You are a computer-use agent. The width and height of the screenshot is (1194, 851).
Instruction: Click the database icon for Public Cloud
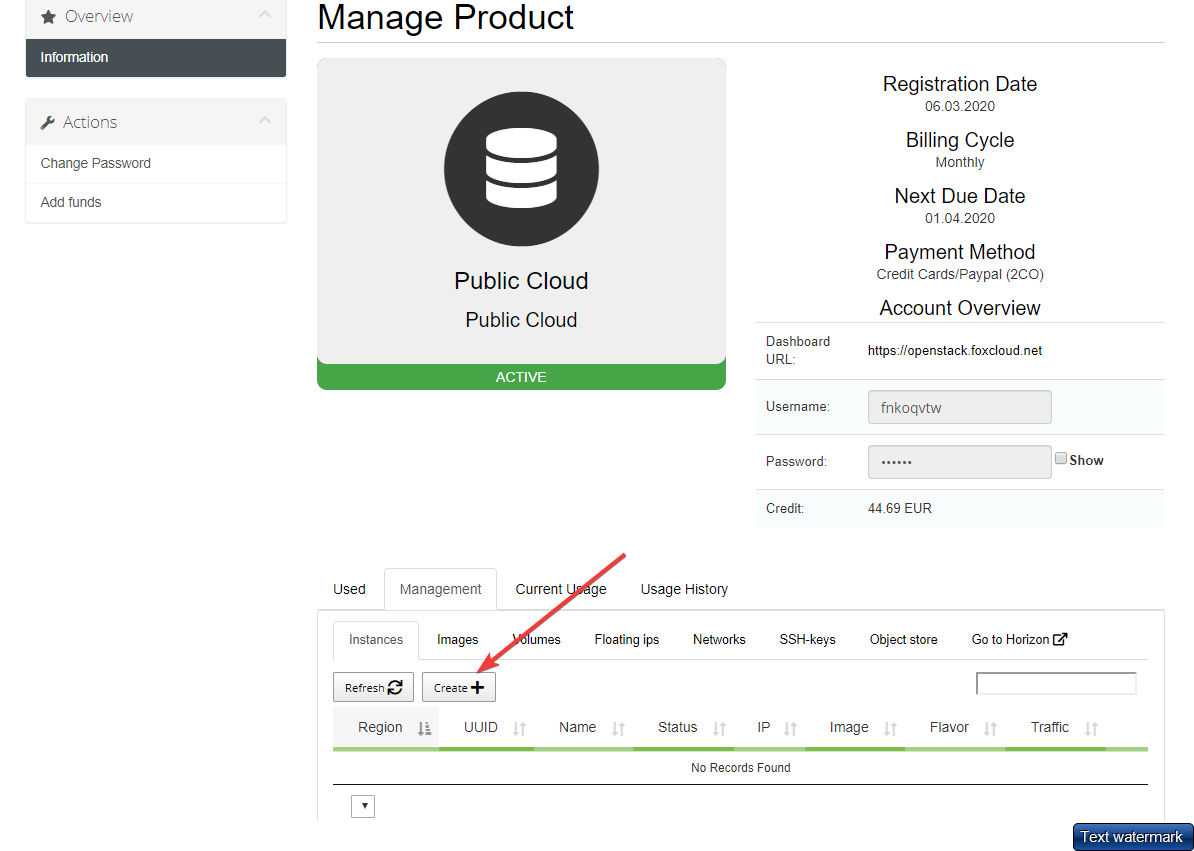(x=521, y=169)
